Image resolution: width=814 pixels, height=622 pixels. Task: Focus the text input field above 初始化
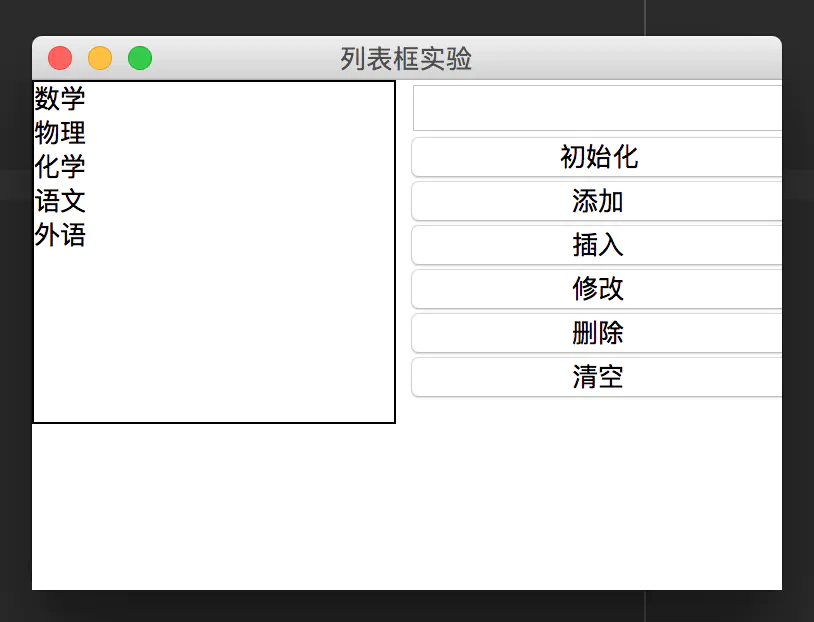coord(597,108)
